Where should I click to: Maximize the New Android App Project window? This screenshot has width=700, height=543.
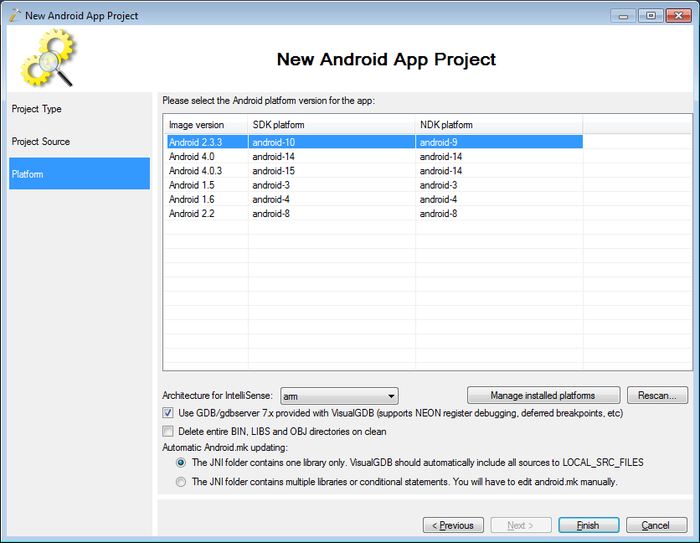pyautogui.click(x=651, y=16)
